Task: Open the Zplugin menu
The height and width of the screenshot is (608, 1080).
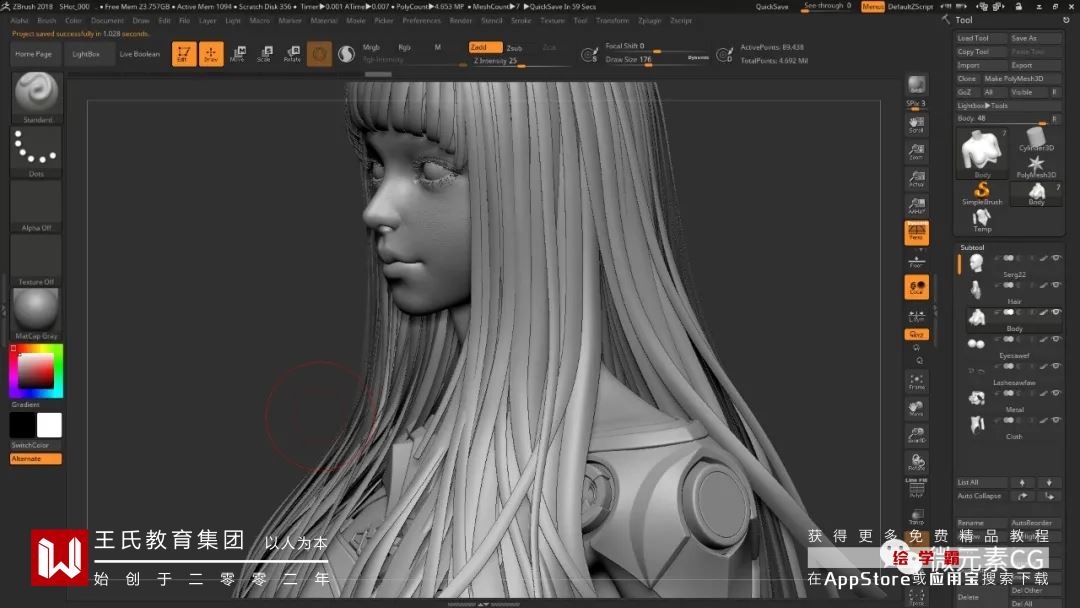Action: 650,21
